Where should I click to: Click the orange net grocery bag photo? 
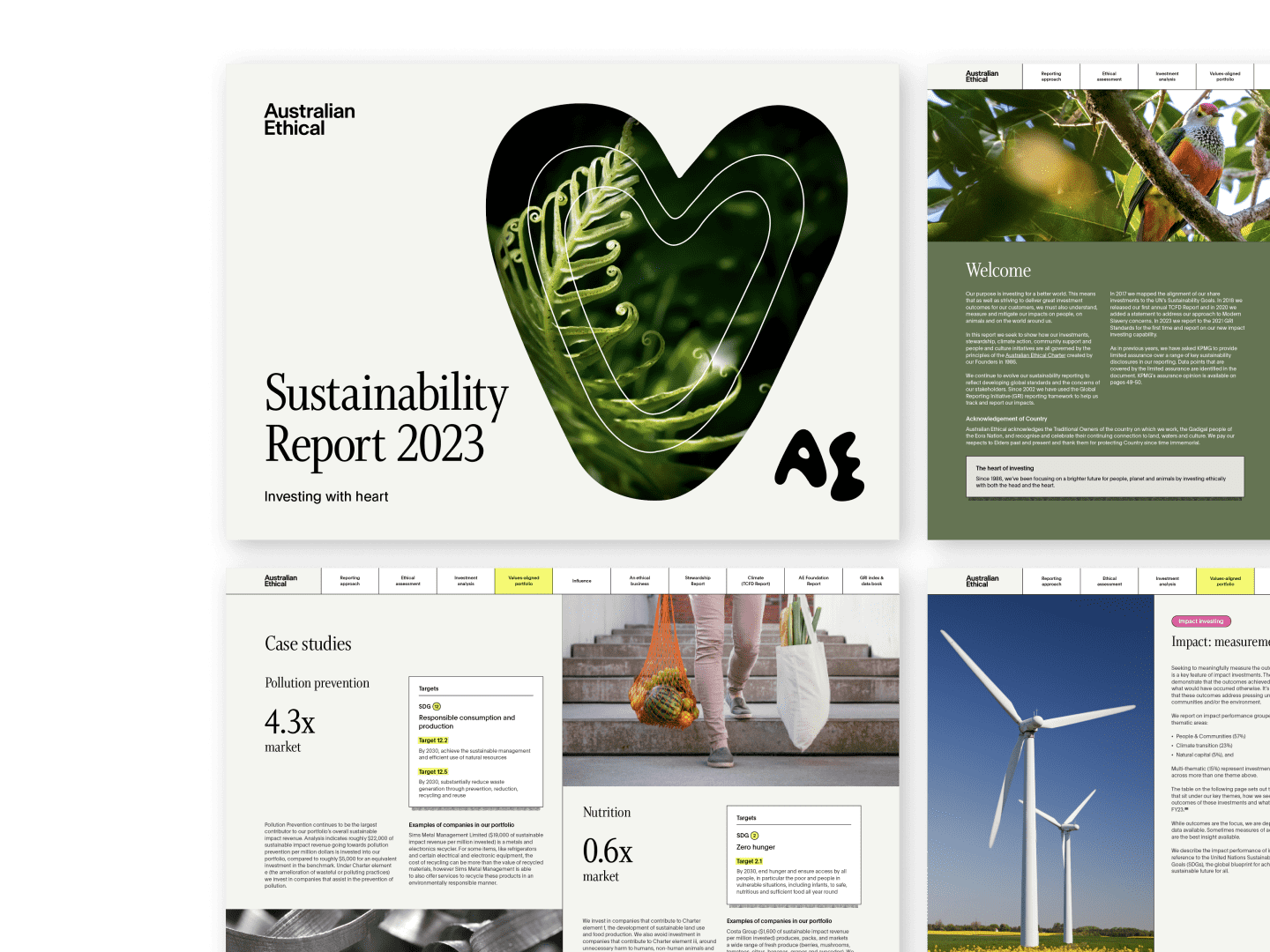click(x=731, y=690)
